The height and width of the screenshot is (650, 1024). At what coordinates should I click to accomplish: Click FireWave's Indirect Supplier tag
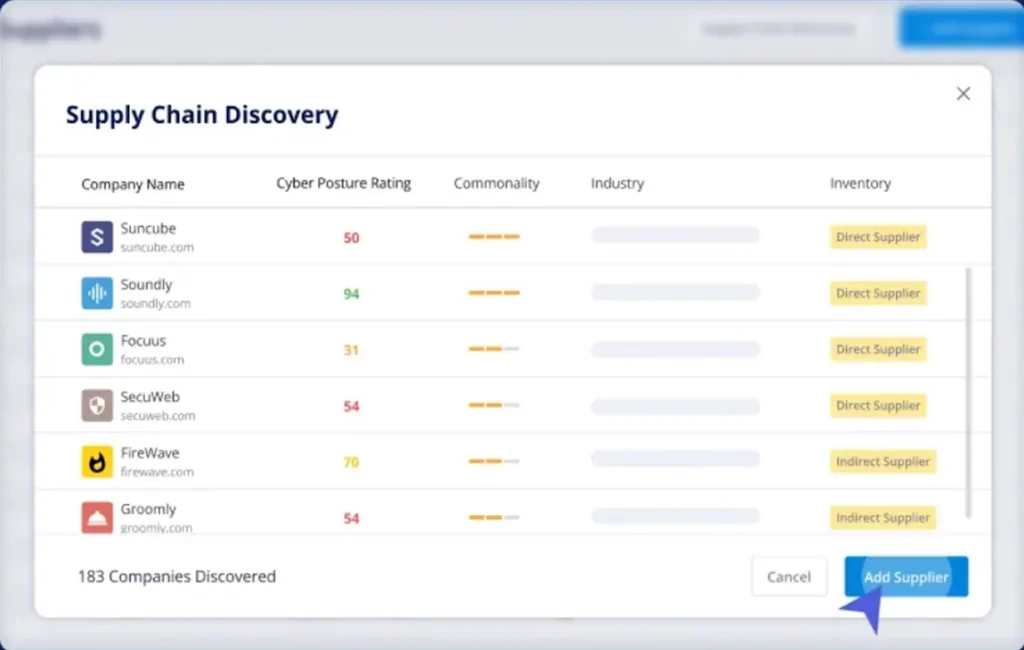tap(882, 461)
